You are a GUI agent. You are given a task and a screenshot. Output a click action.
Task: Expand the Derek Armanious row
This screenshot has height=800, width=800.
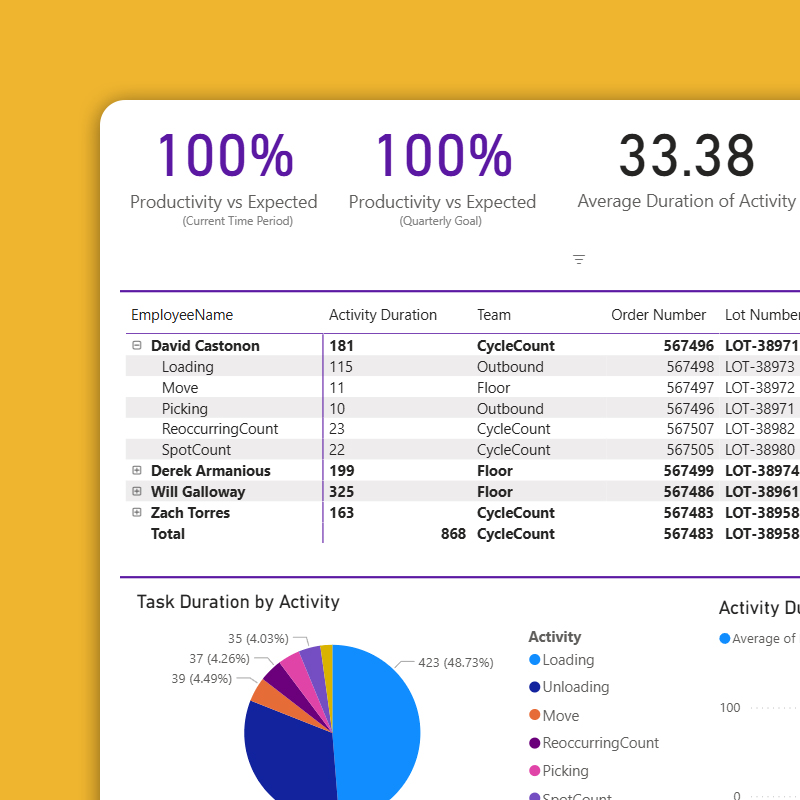point(137,471)
